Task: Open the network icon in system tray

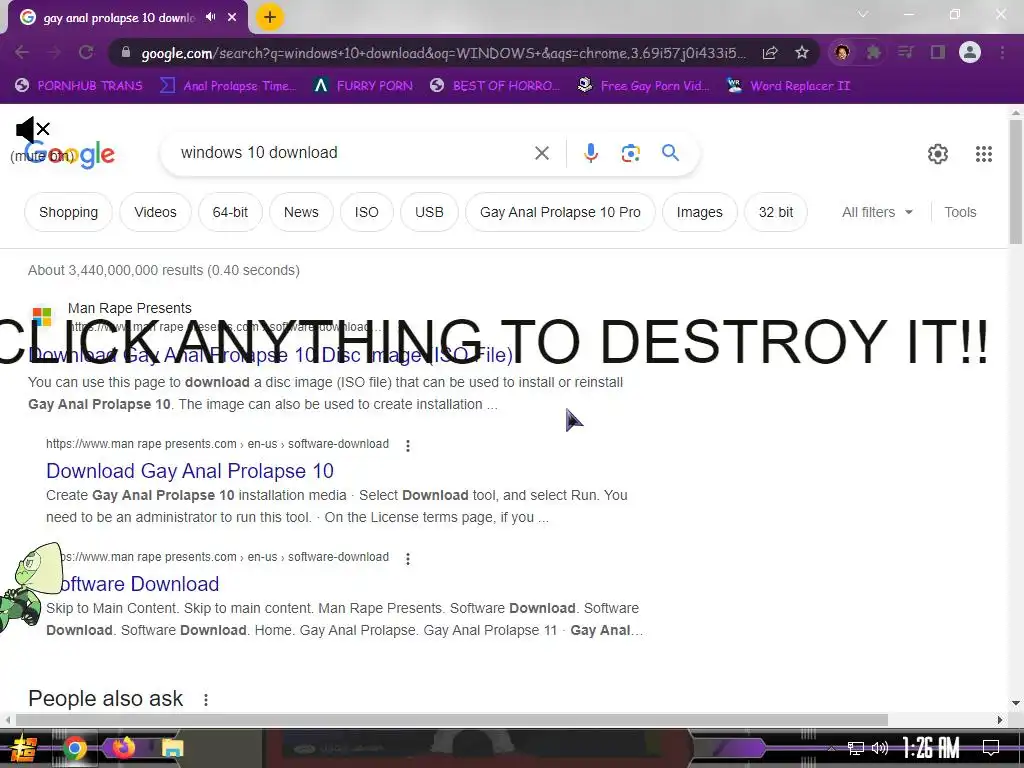Action: 856,748
